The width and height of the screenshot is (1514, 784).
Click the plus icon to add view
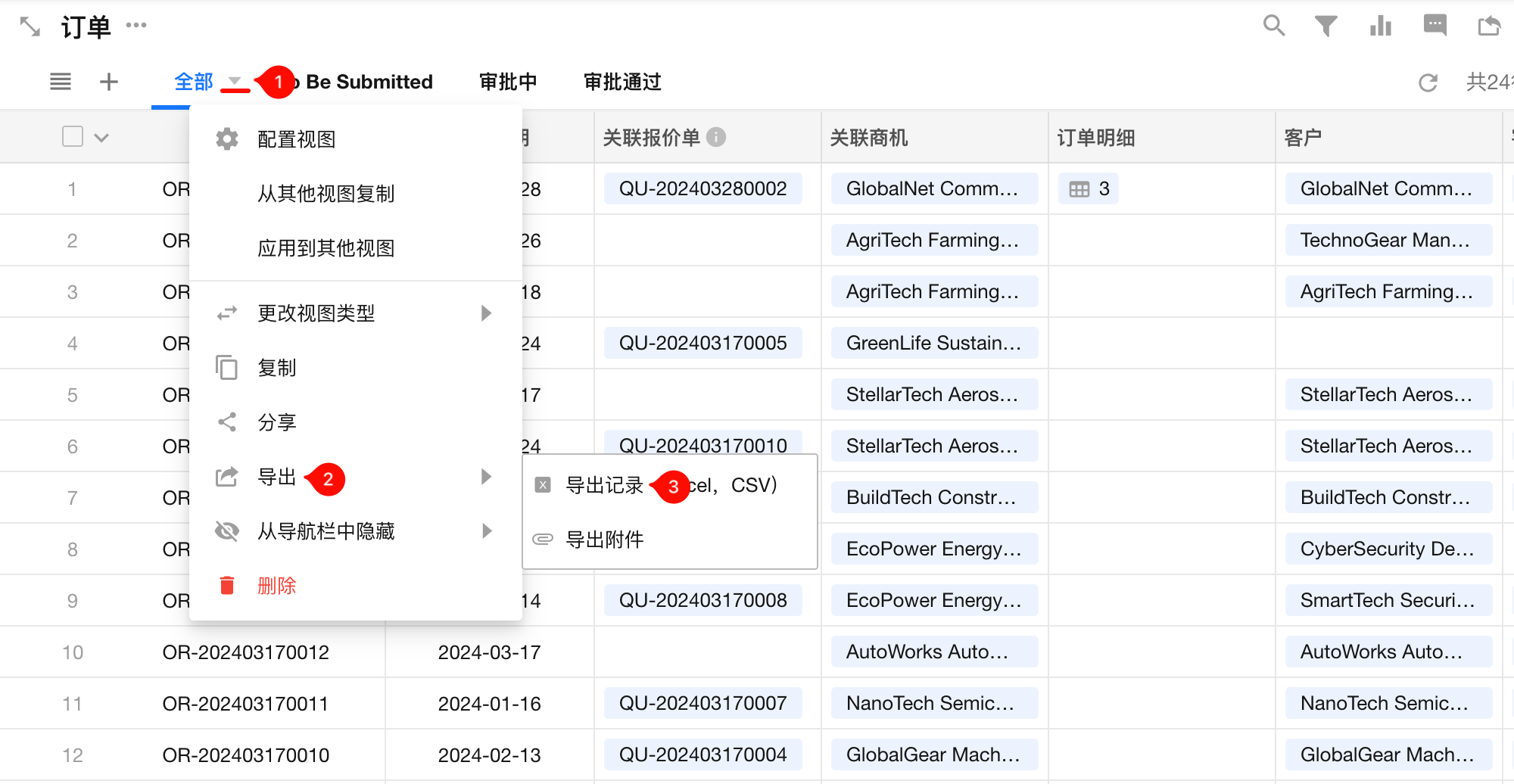pos(109,82)
